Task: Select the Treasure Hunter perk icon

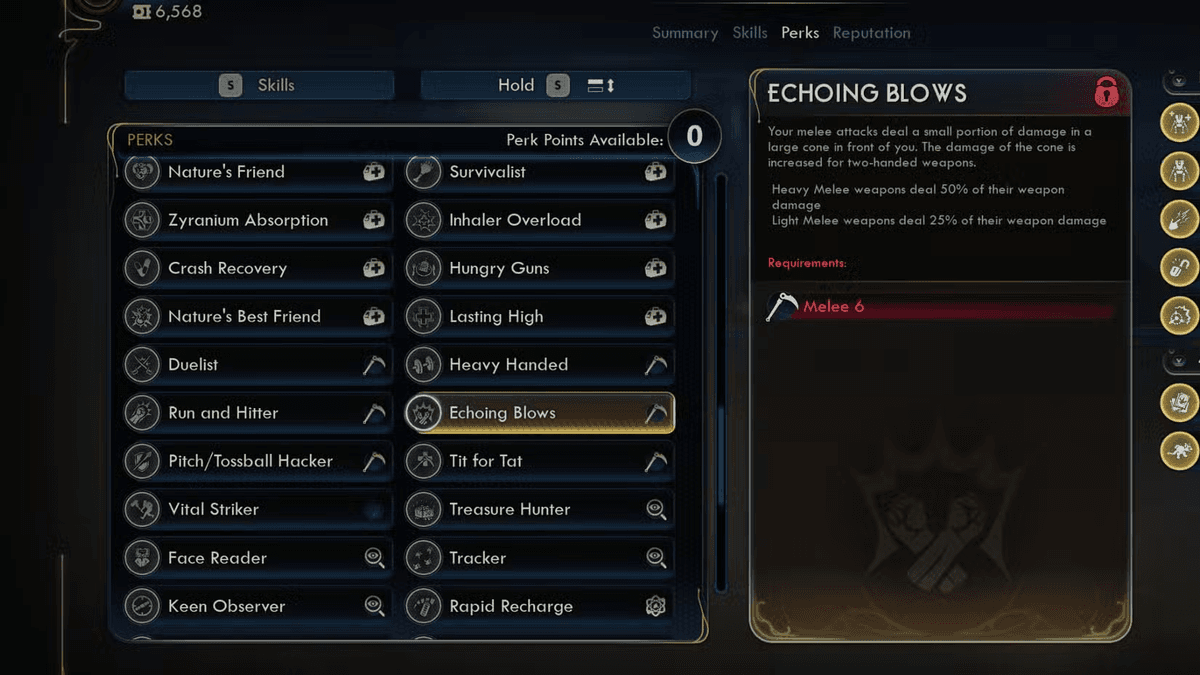Action: pos(424,509)
